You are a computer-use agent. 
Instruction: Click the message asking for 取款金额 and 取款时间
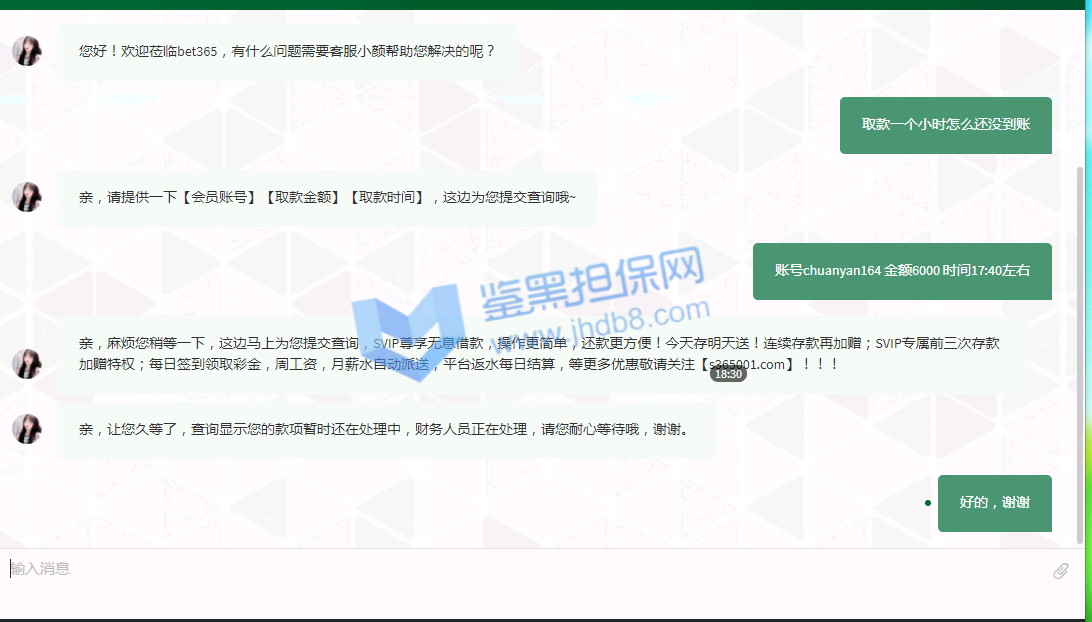[326, 198]
